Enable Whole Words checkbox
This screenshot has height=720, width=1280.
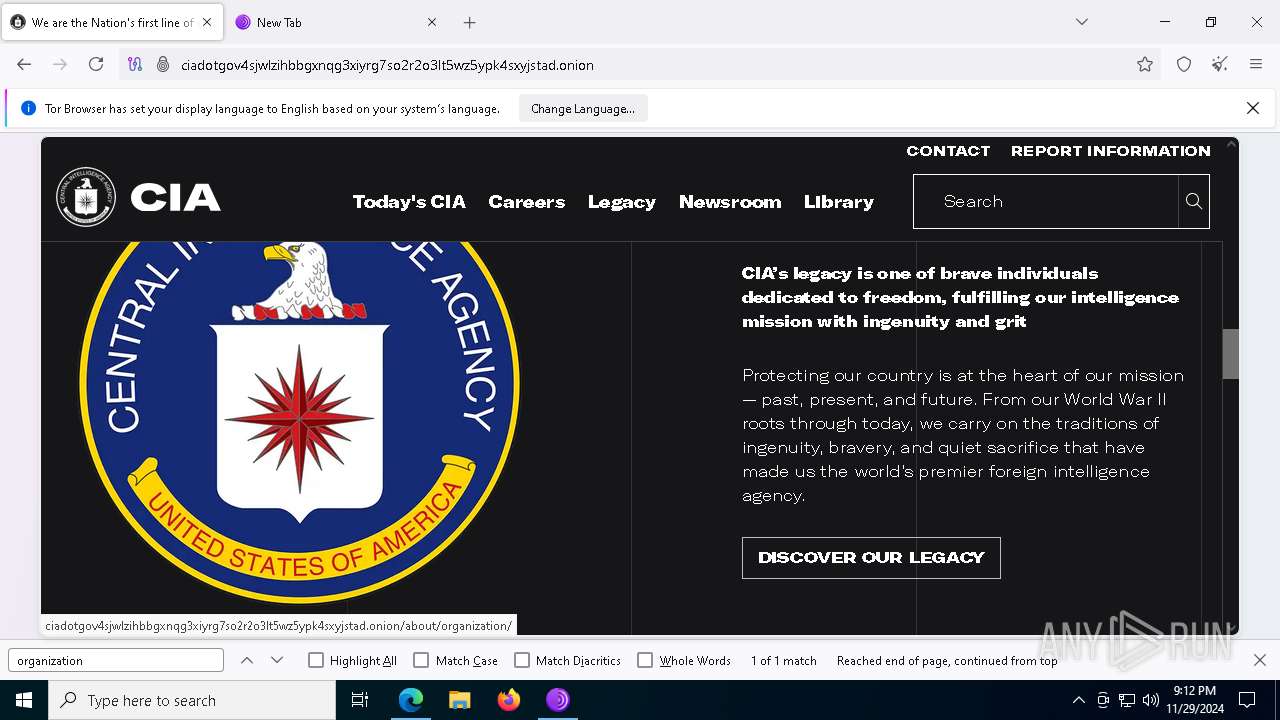pyautogui.click(x=645, y=660)
